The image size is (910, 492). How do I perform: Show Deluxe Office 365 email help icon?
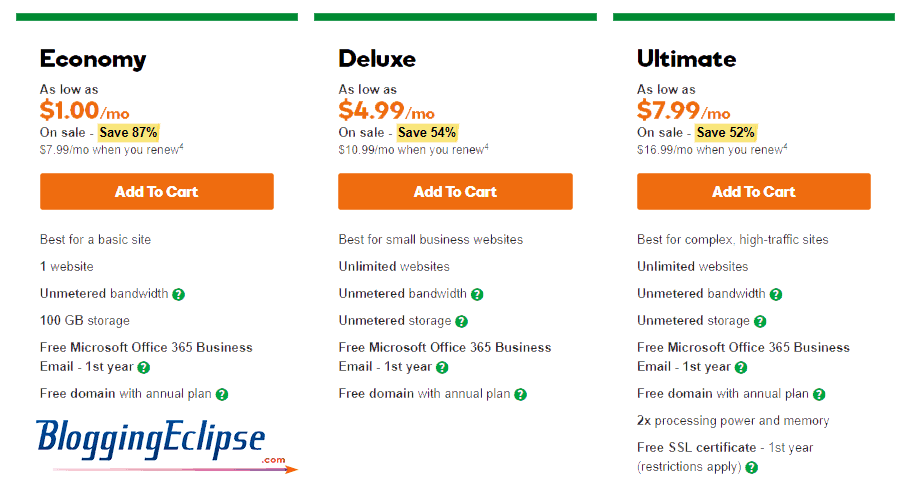point(442,367)
